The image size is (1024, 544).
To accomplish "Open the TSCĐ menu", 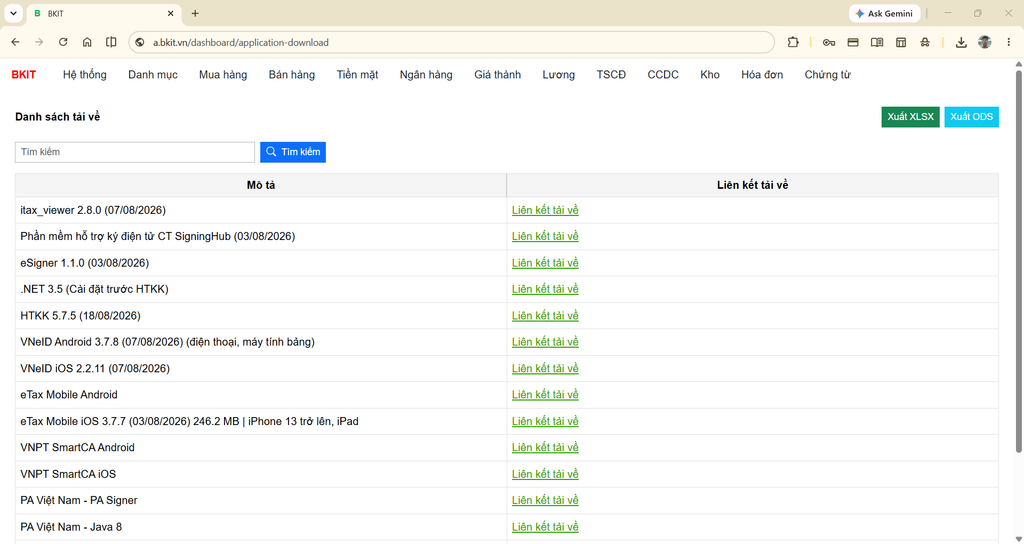I will pyautogui.click(x=611, y=75).
